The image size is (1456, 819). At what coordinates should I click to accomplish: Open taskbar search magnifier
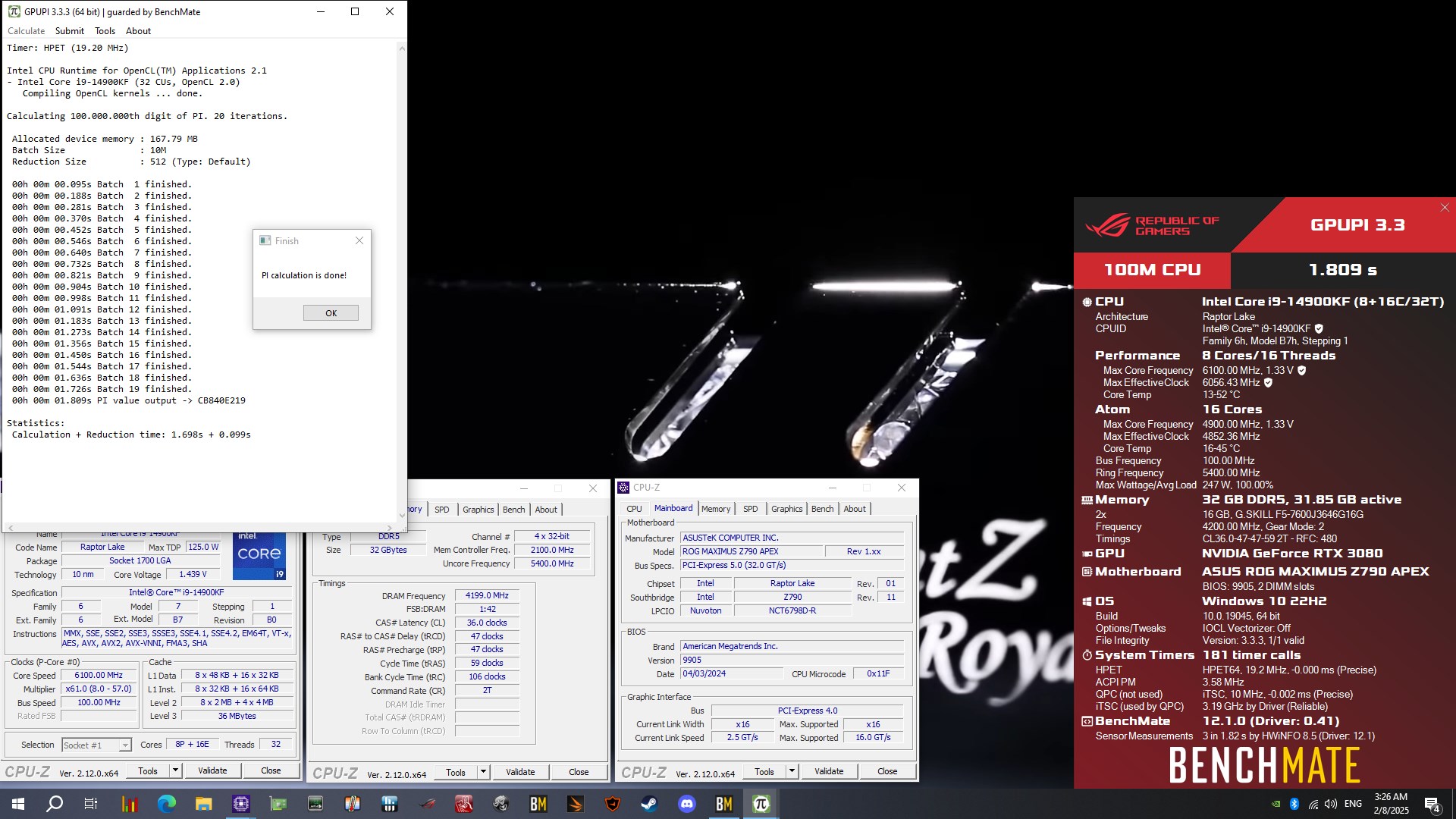click(55, 804)
